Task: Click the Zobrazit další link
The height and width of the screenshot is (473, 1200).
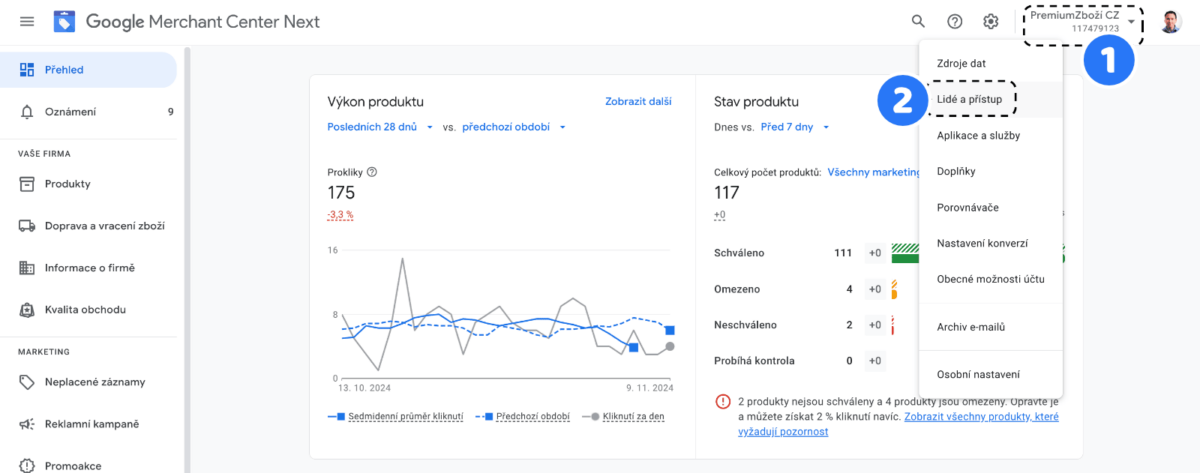Action: pos(638,101)
